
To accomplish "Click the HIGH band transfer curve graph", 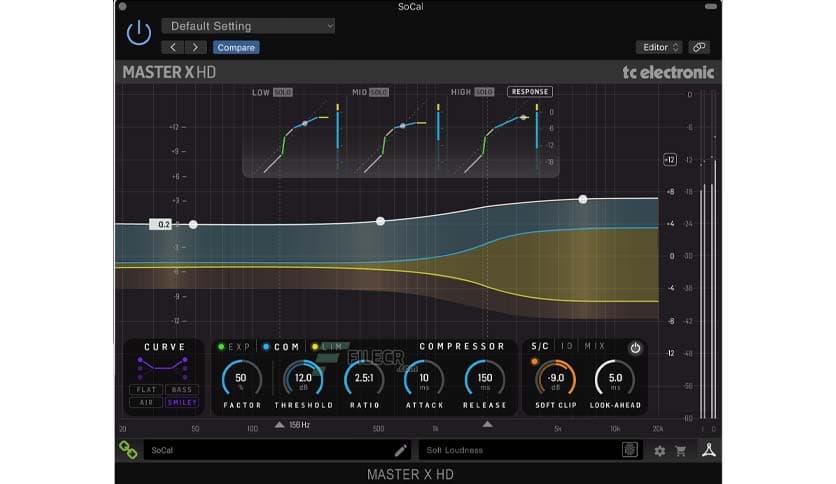I will (496, 138).
